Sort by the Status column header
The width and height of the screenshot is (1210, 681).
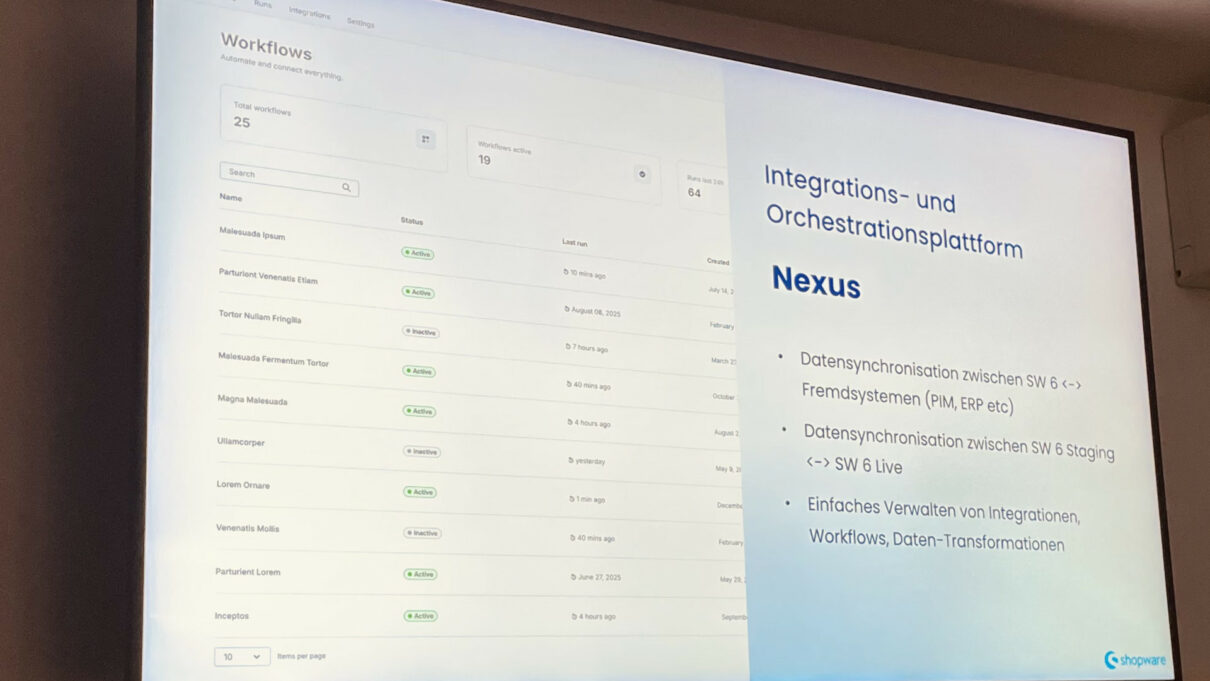pyautogui.click(x=413, y=221)
